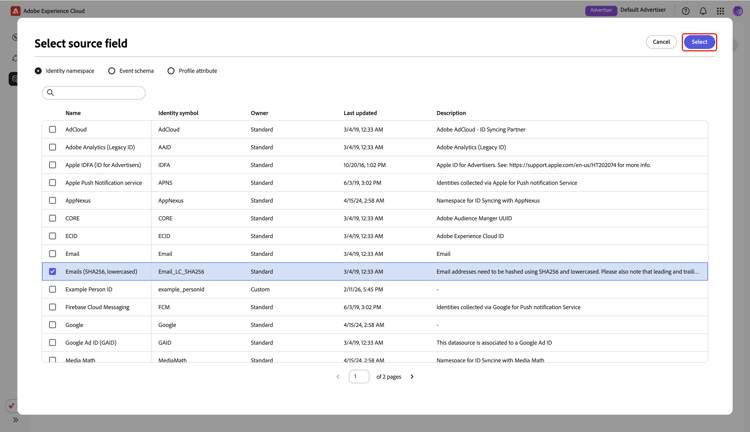This screenshot has width=750, height=432.
Task: Click 'Adobe AdCloud - ID Syncing Partner' description
Action: pos(481,130)
